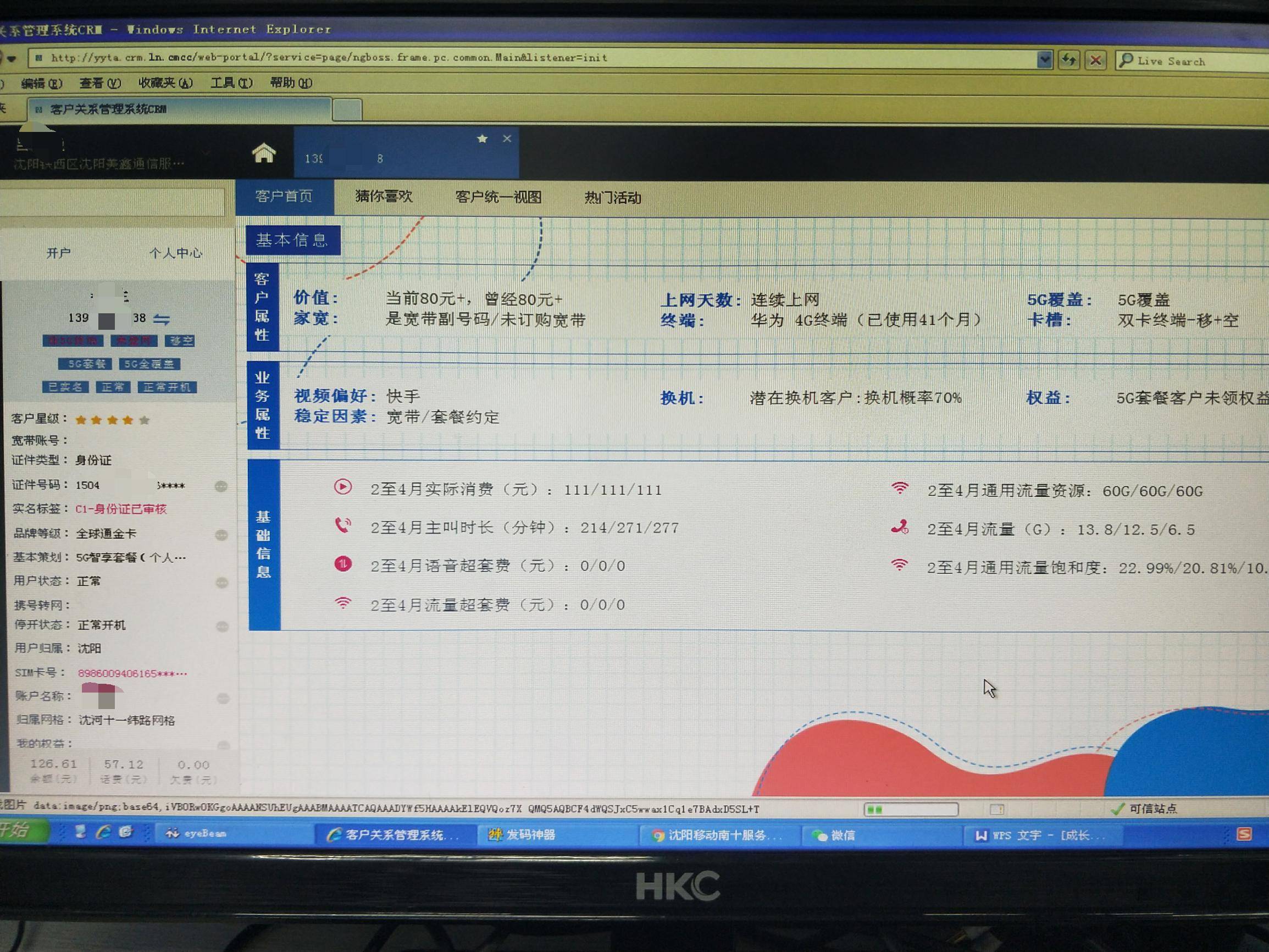Viewport: 1269px width, 952px height.
Task: Close the customer number tab
Action: coord(507,139)
